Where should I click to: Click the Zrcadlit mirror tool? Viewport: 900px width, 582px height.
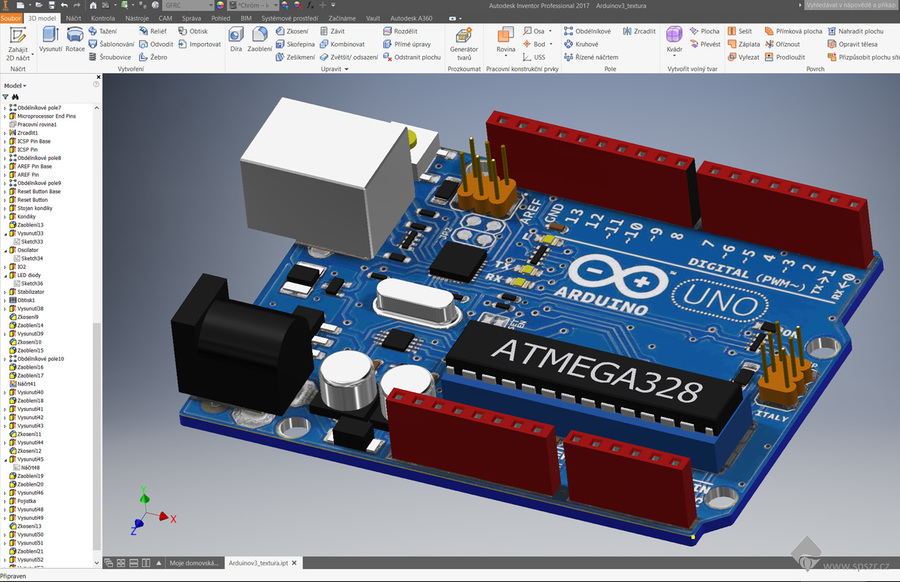(639, 31)
